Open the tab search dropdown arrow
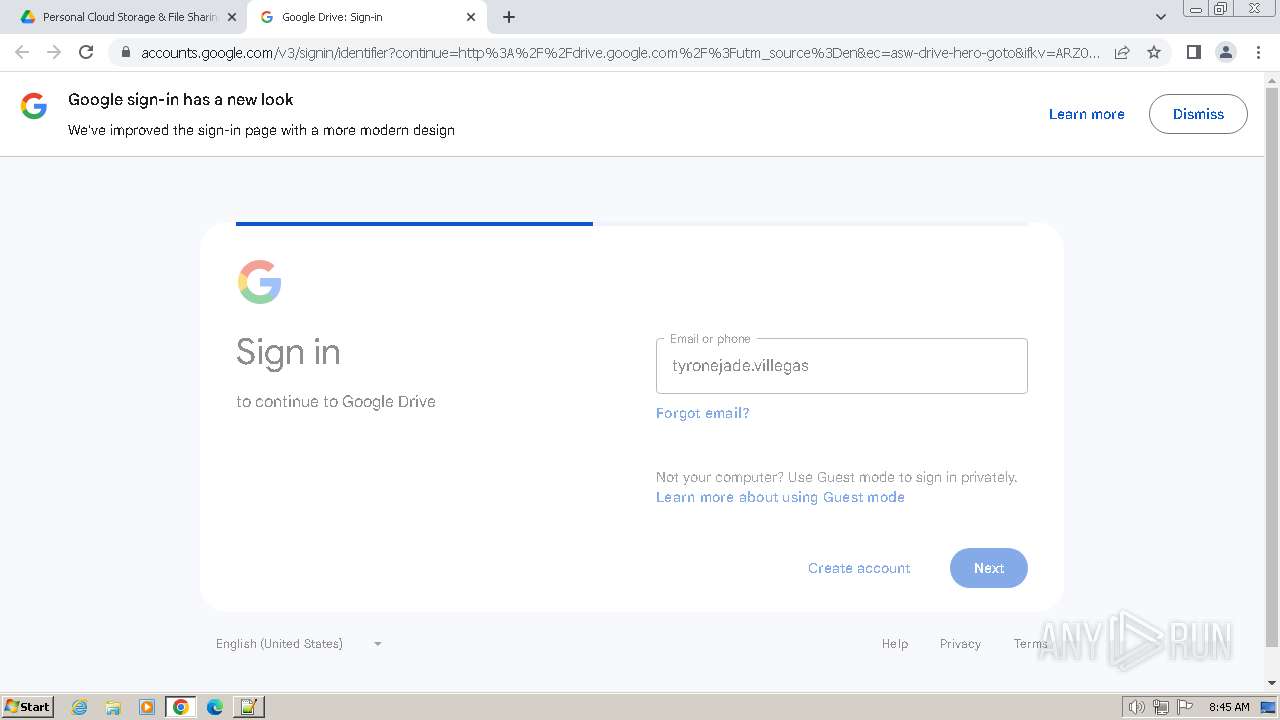 (x=1160, y=17)
